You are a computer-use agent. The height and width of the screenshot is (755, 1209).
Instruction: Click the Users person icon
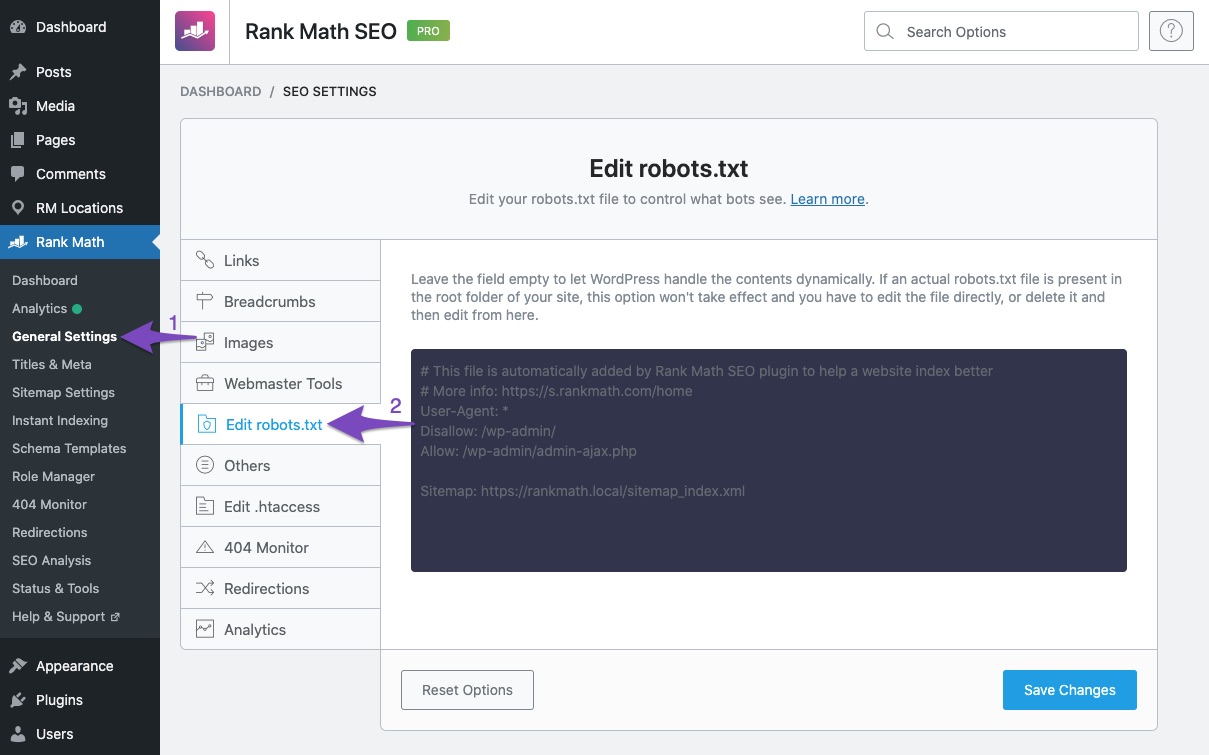(x=18, y=734)
